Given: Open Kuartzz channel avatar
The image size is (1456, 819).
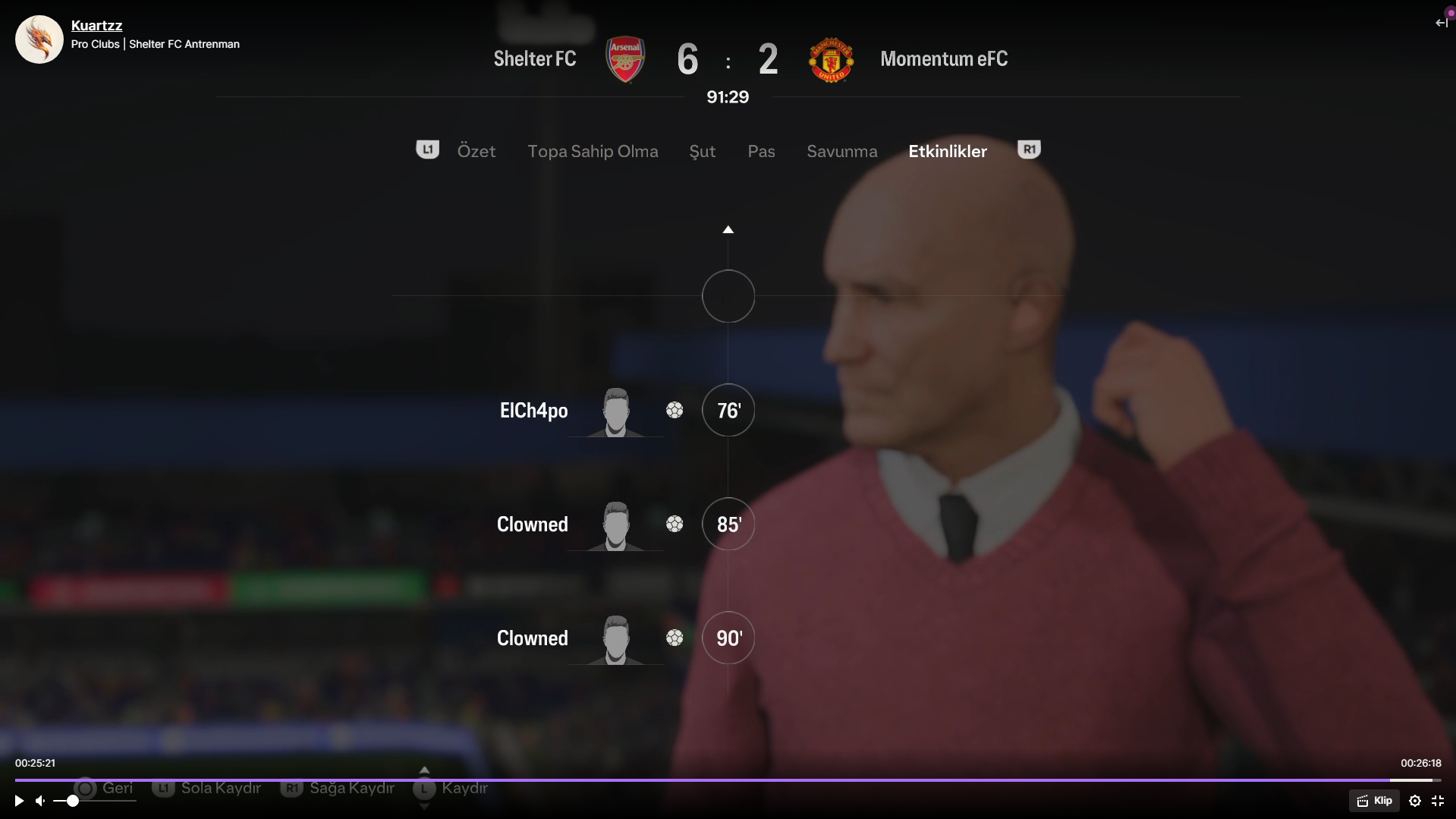Looking at the screenshot, I should tap(39, 39).
